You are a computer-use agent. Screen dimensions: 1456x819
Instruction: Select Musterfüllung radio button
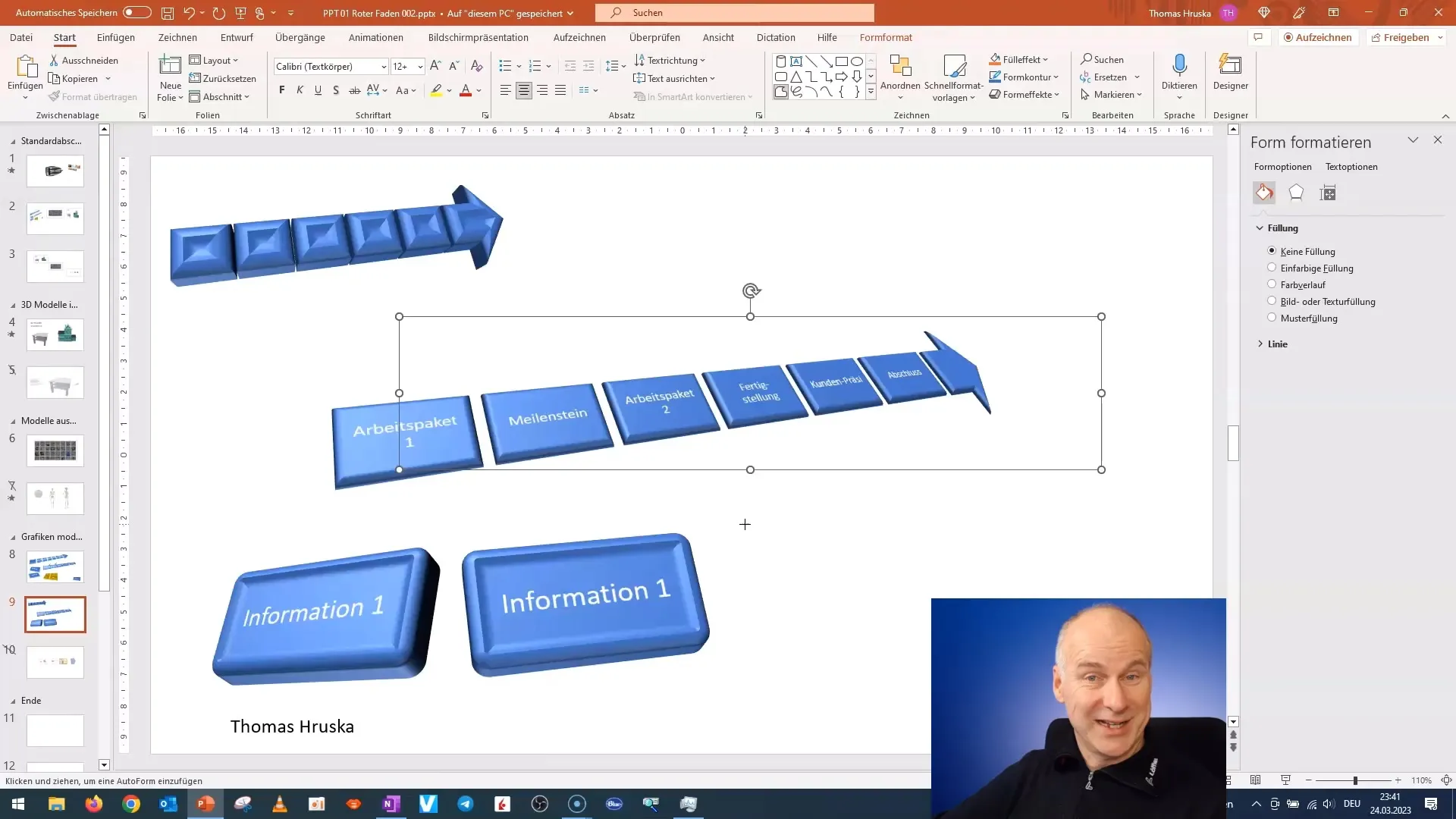coord(1271,317)
